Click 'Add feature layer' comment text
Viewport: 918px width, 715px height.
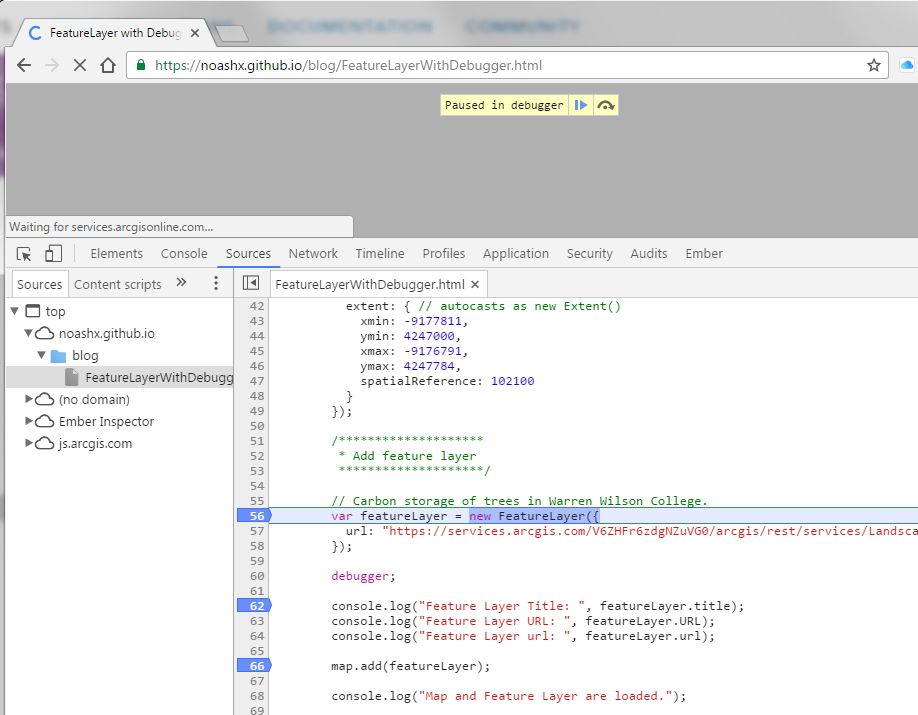415,456
